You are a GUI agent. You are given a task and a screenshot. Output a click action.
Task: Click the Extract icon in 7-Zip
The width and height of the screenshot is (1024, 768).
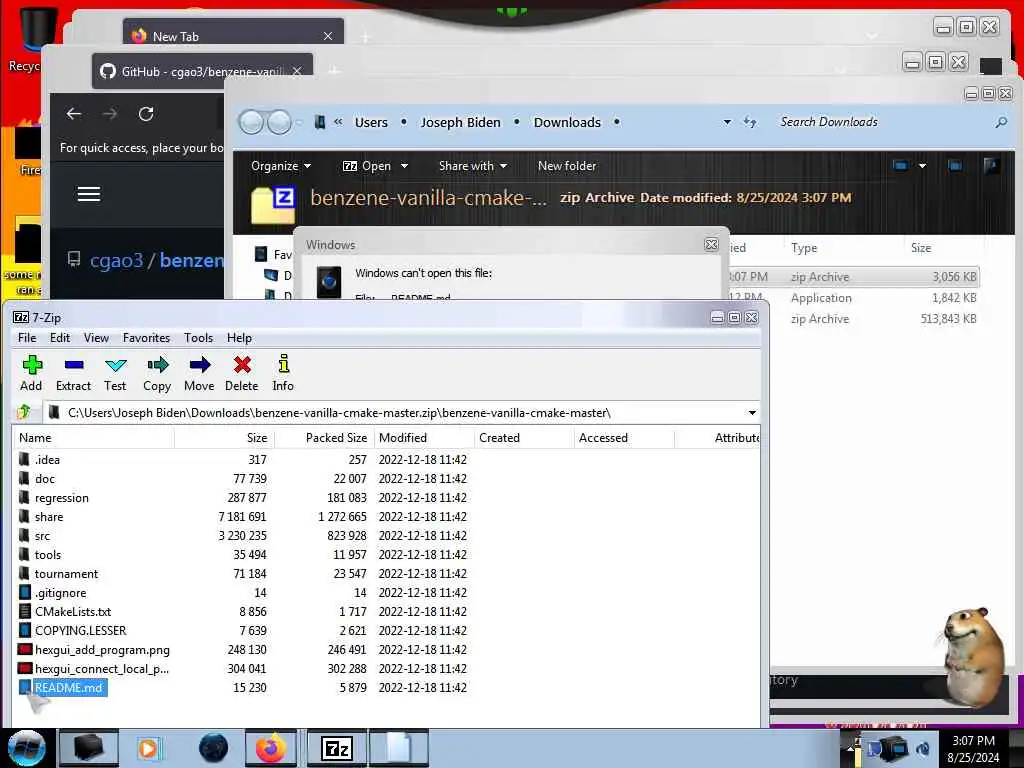tap(74, 364)
